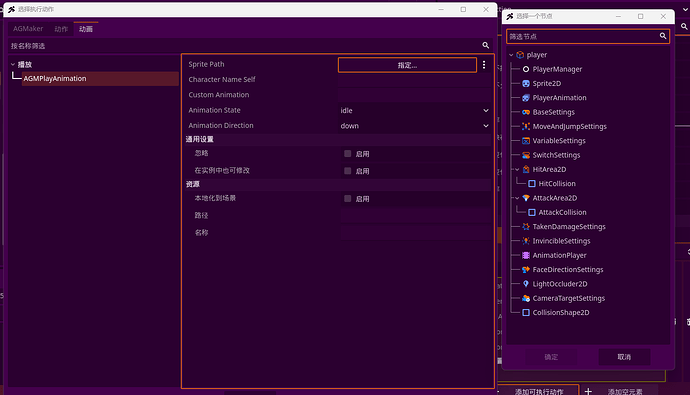Viewport: 690px width, 395px height.
Task: Click the SwitchSettings node icon
Action: (526, 155)
